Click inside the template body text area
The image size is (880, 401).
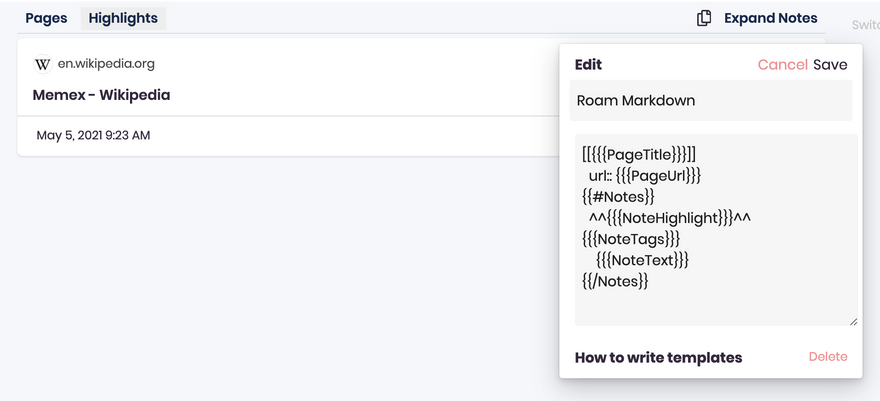[716, 229]
